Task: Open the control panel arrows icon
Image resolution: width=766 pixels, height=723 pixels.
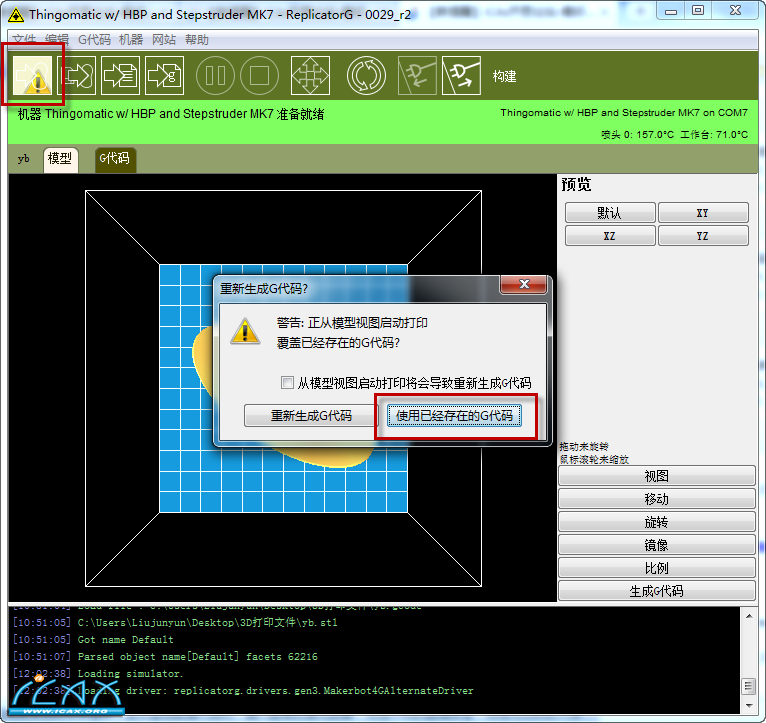Action: point(310,75)
